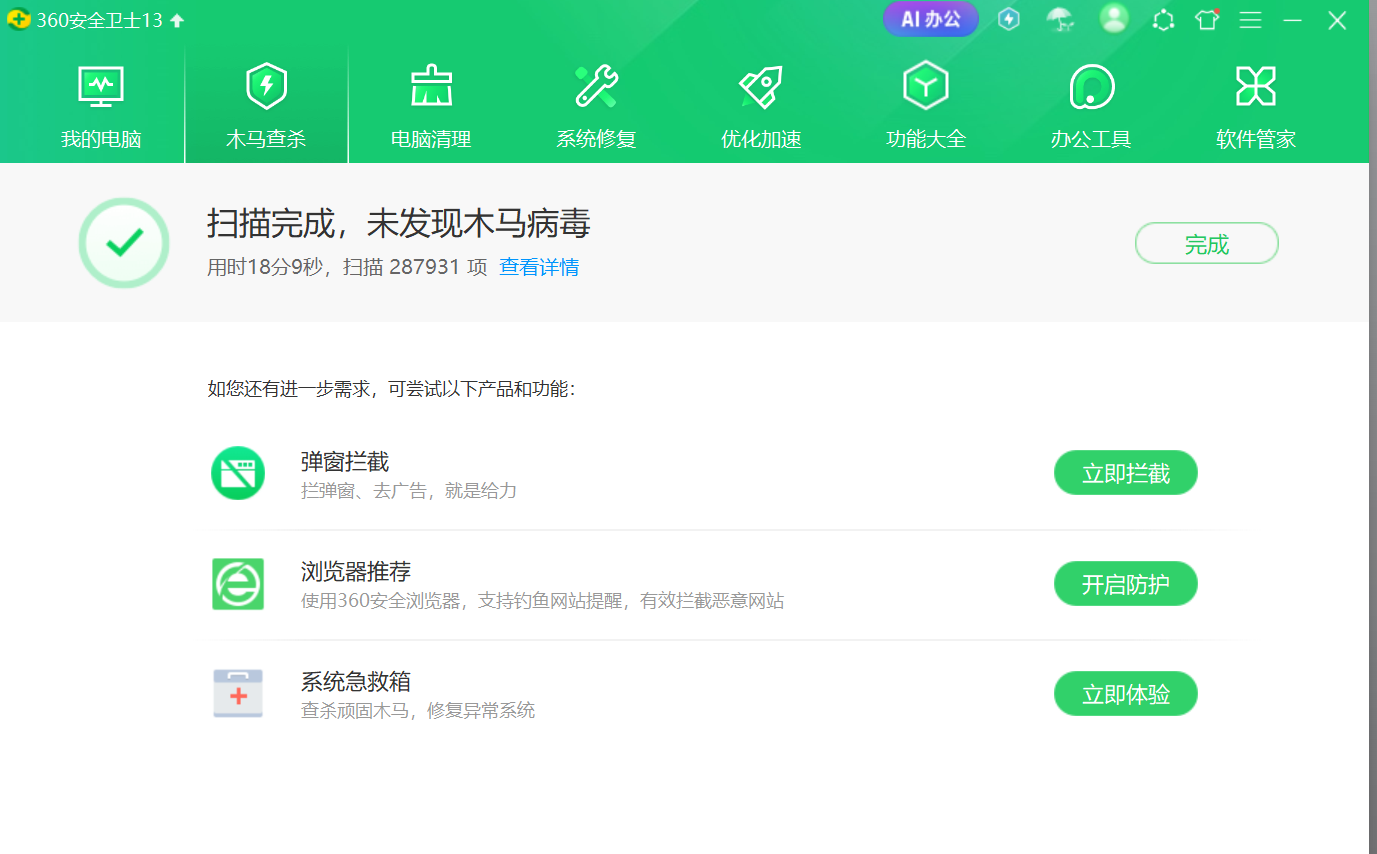Open the AI 办公 assistant
The height and width of the screenshot is (854, 1377).
coord(931,19)
